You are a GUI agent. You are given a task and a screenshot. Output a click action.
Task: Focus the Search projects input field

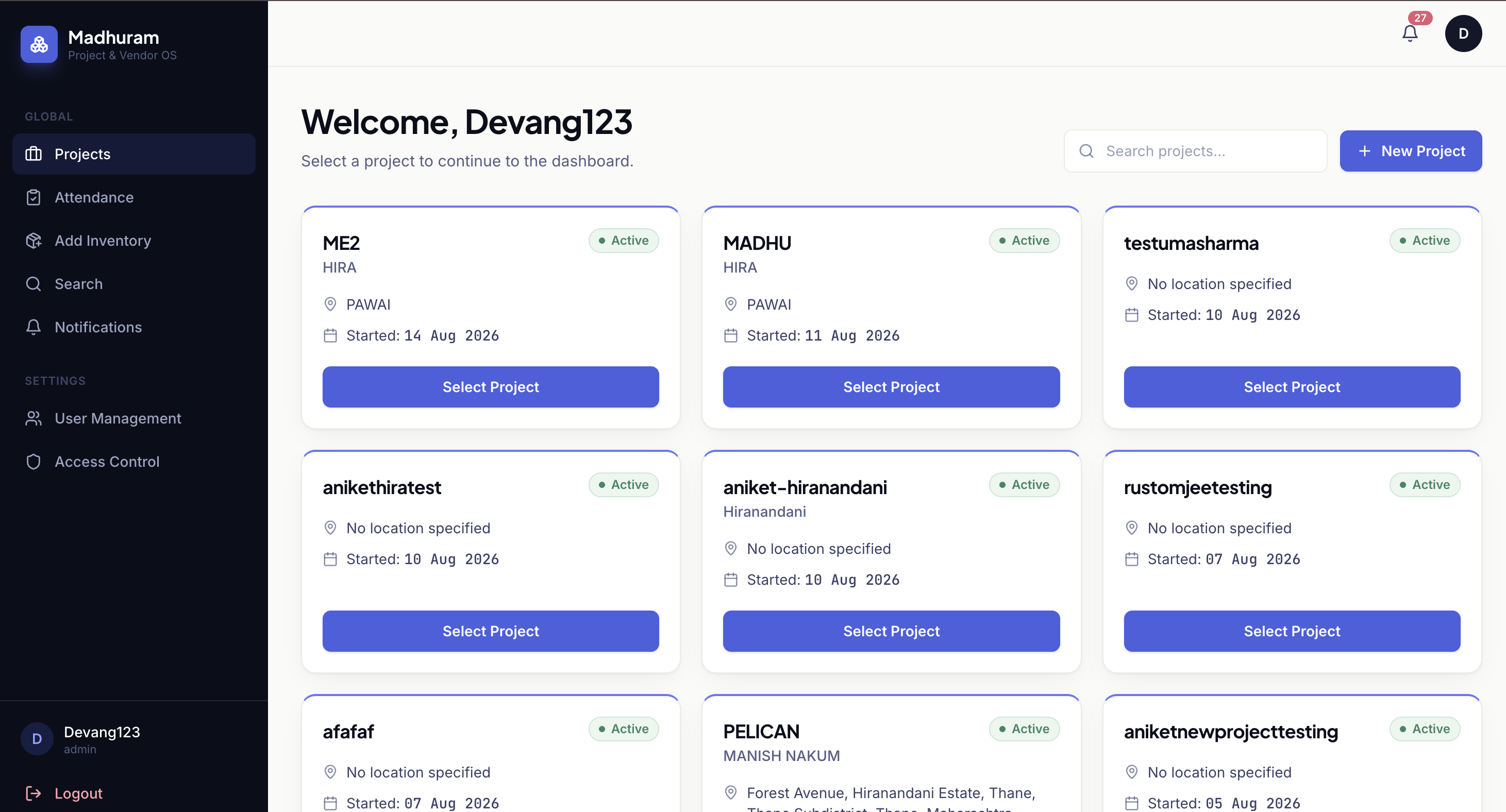(x=1196, y=151)
